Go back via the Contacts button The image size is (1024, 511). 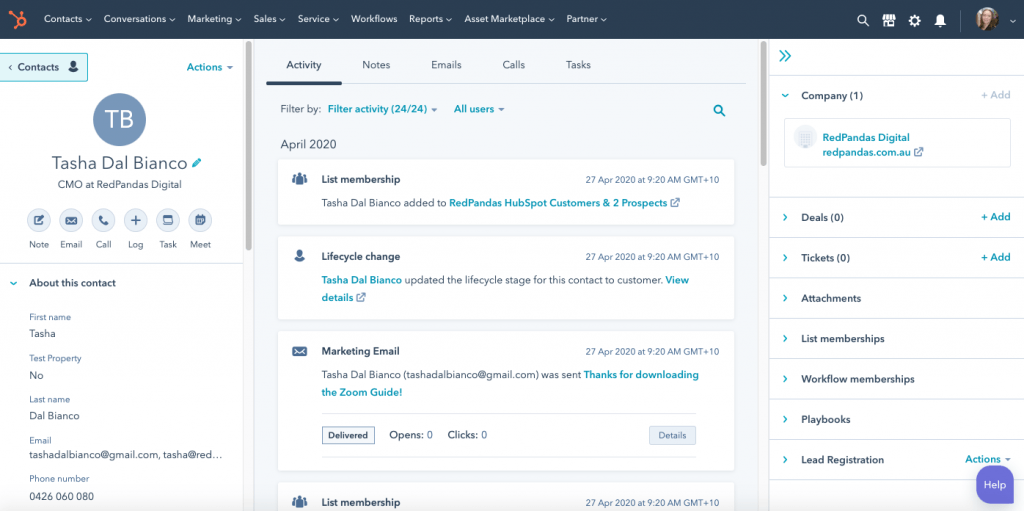click(x=43, y=67)
